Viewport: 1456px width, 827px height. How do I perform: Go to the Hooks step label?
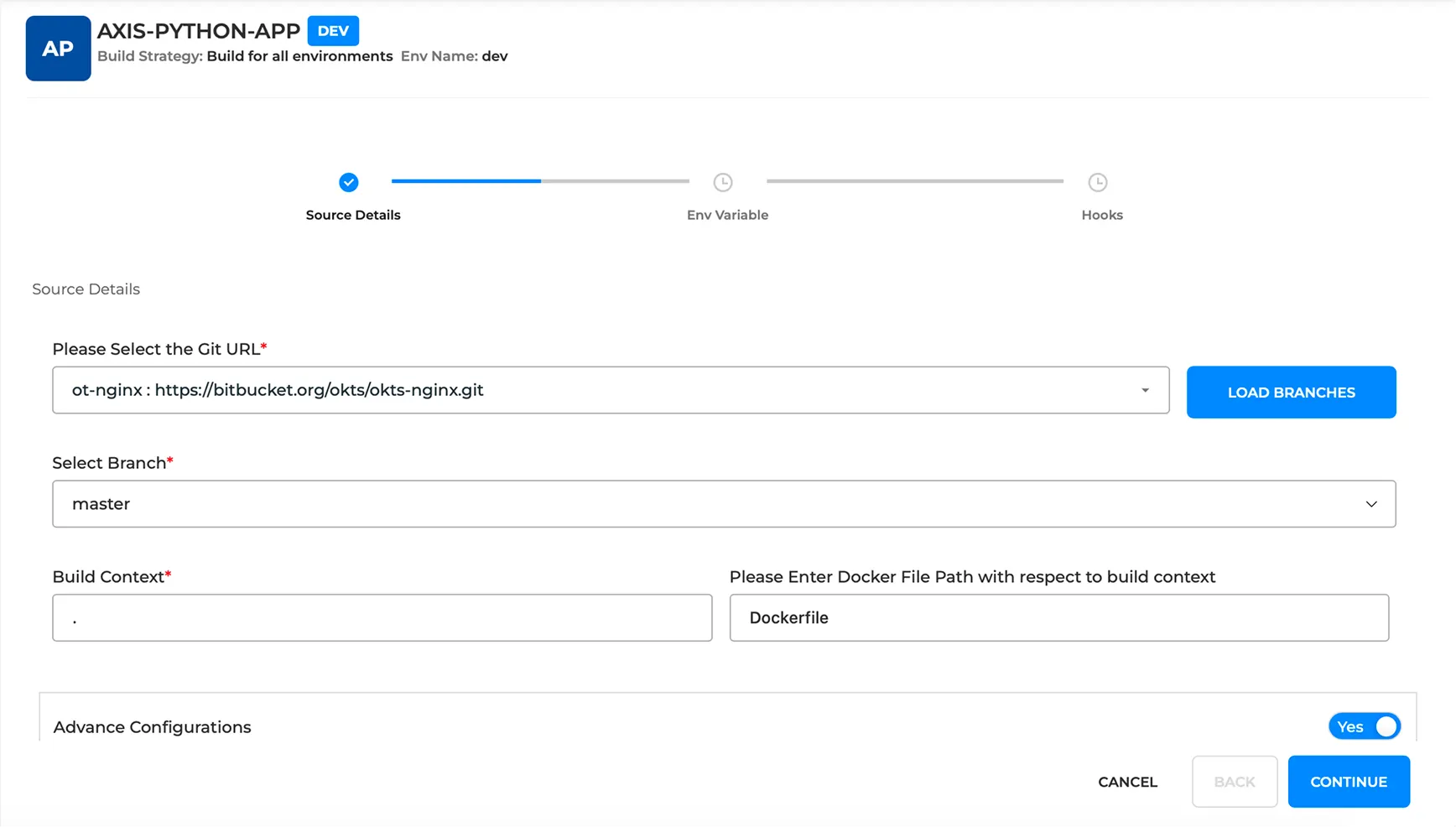click(x=1102, y=215)
